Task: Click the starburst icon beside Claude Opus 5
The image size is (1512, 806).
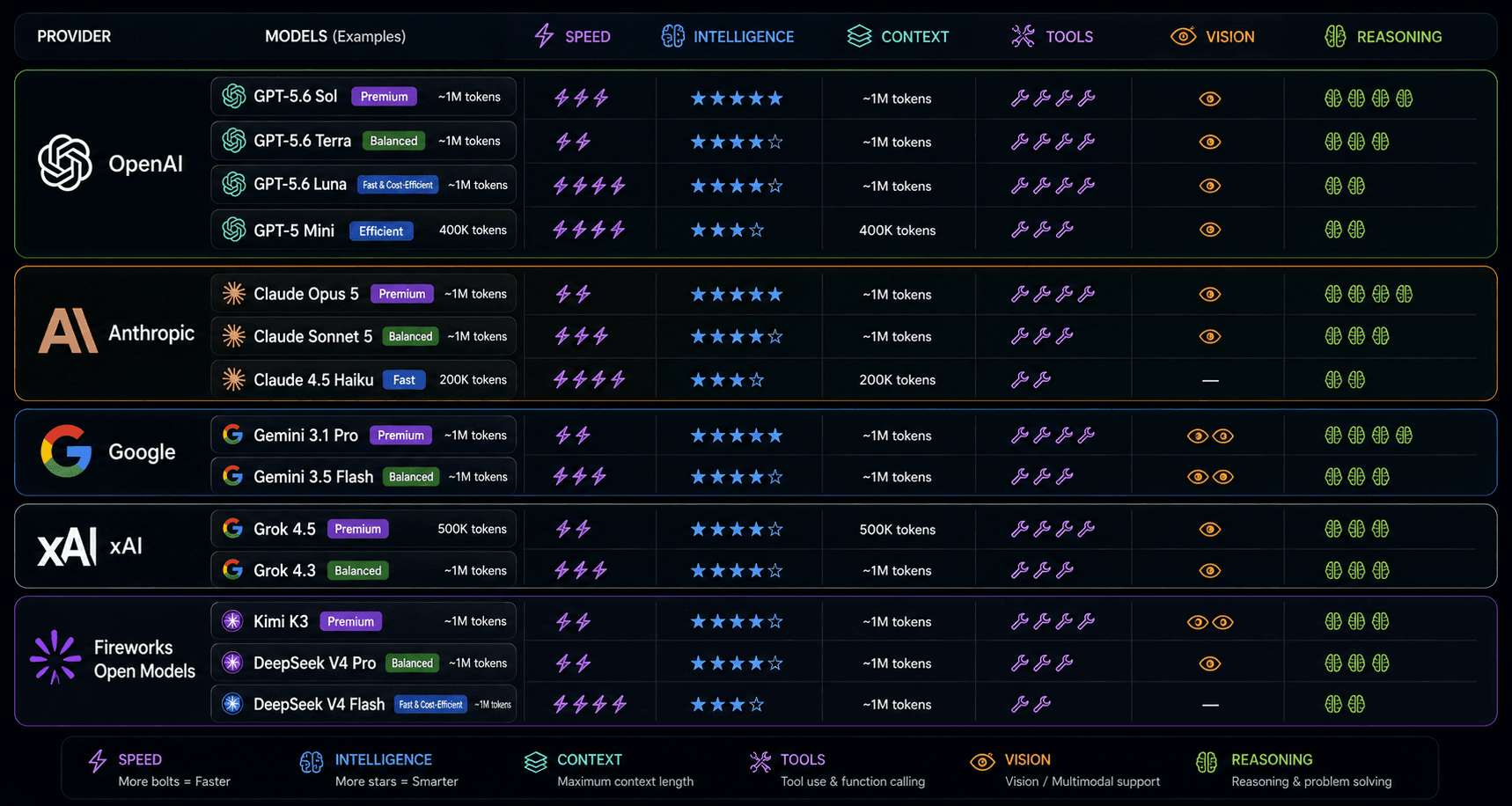Action: pyautogui.click(x=234, y=293)
